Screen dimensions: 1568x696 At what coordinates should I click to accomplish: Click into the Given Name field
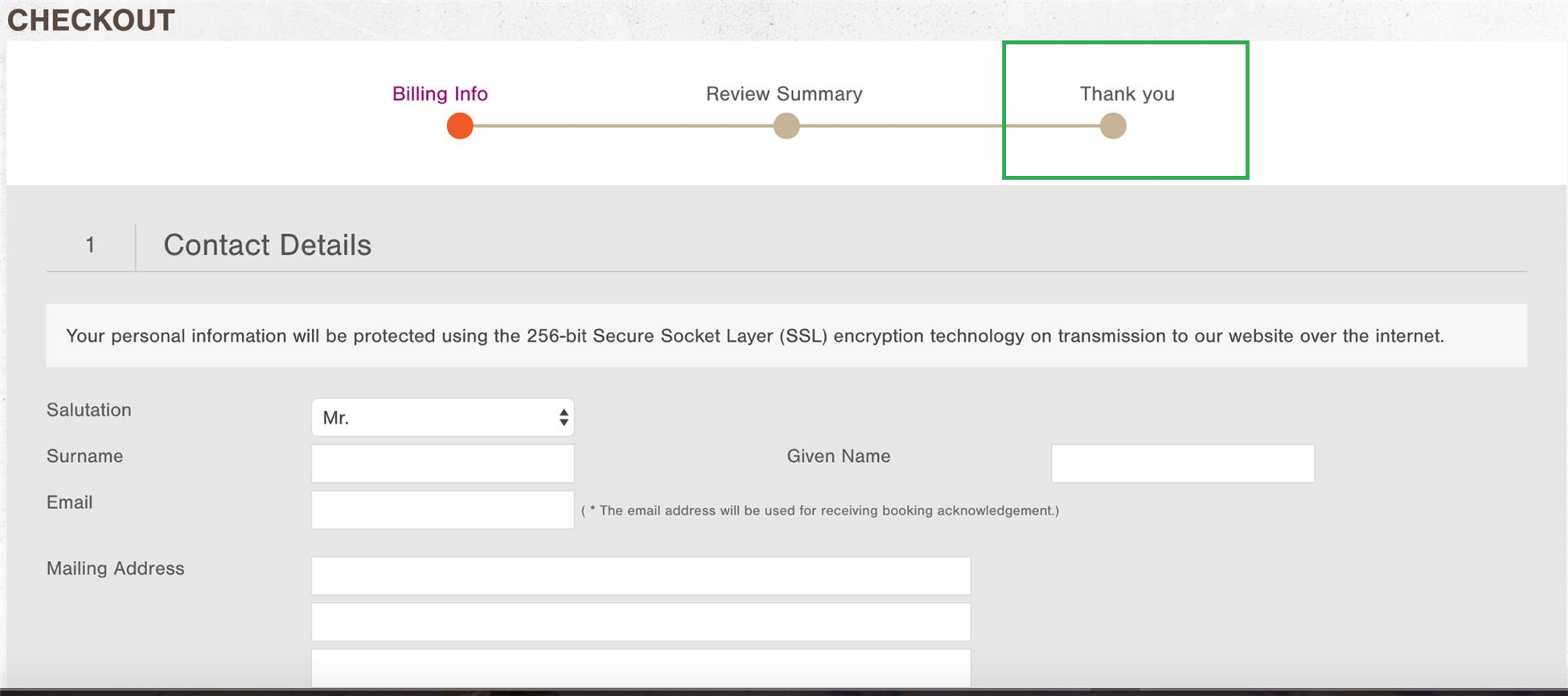(x=1183, y=464)
